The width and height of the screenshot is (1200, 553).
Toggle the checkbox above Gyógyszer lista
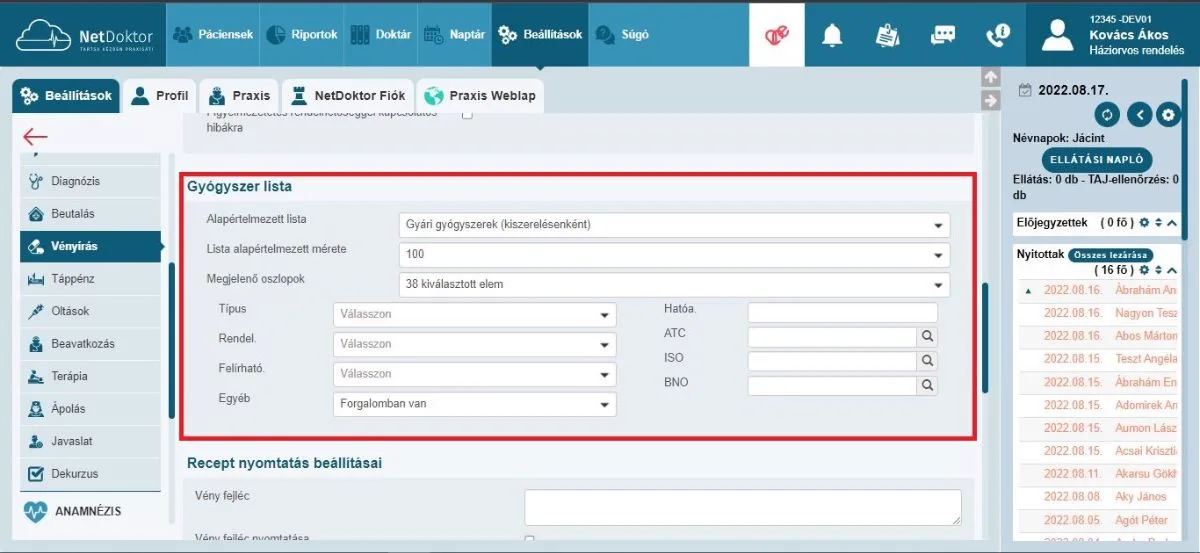click(467, 116)
